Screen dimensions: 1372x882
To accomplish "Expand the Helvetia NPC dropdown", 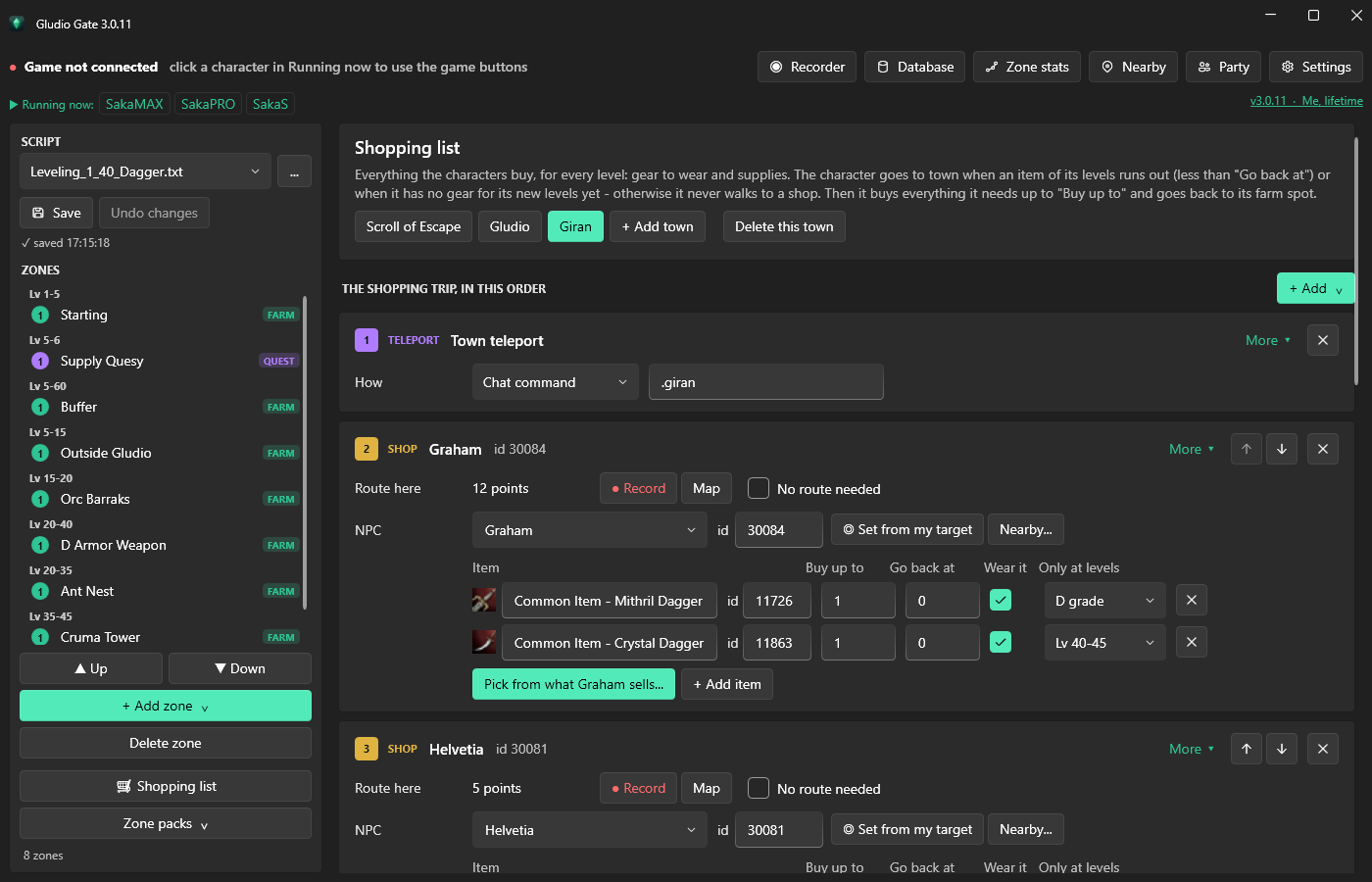I will click(590, 830).
